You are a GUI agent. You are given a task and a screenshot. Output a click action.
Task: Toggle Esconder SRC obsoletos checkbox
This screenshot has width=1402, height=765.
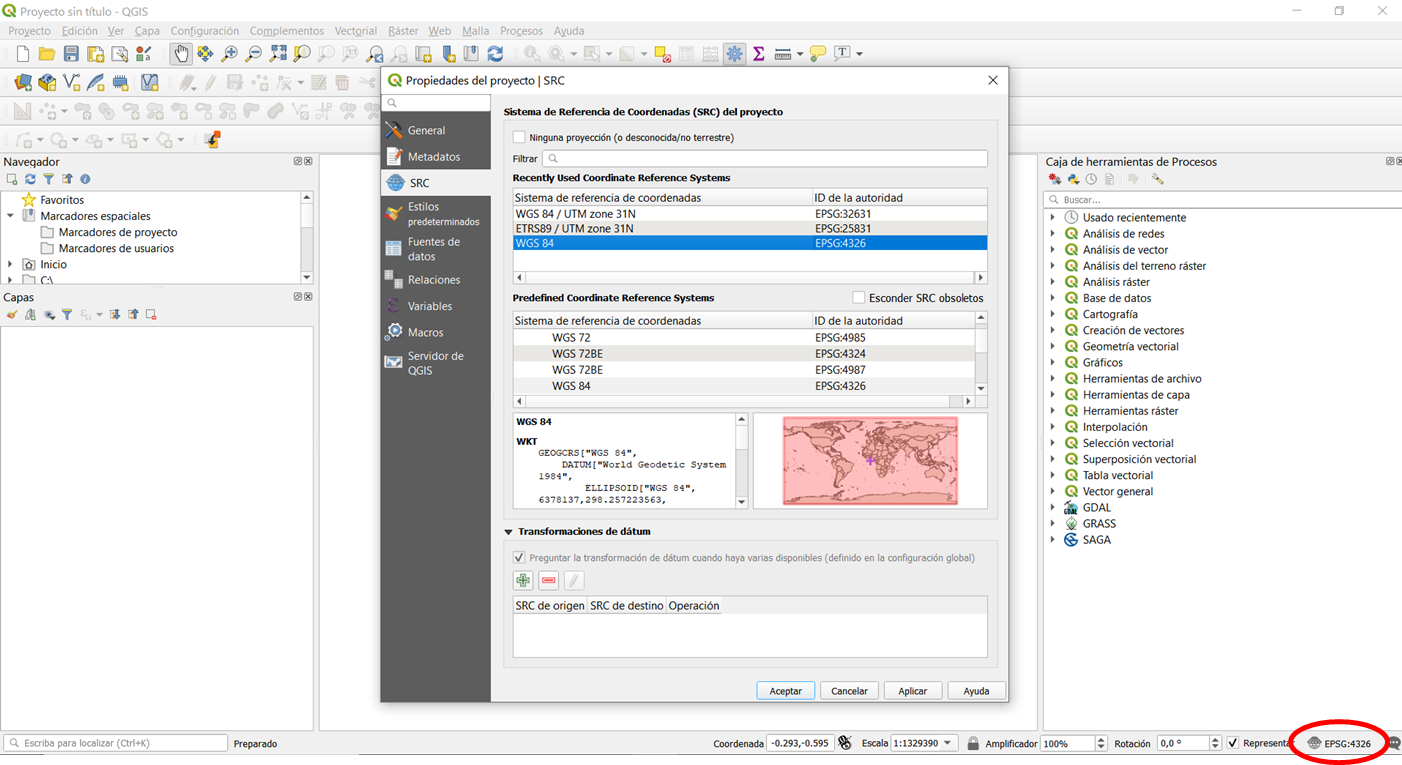pyautogui.click(x=858, y=298)
